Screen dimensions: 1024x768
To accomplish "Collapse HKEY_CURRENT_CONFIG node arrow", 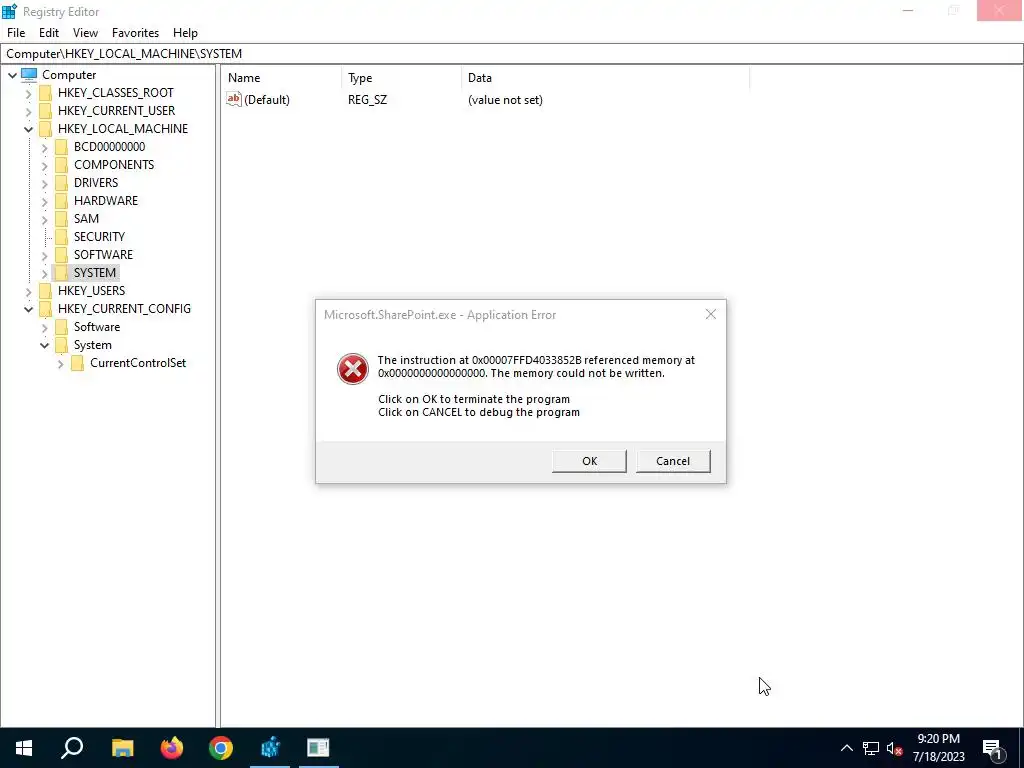I will click(x=28, y=309).
